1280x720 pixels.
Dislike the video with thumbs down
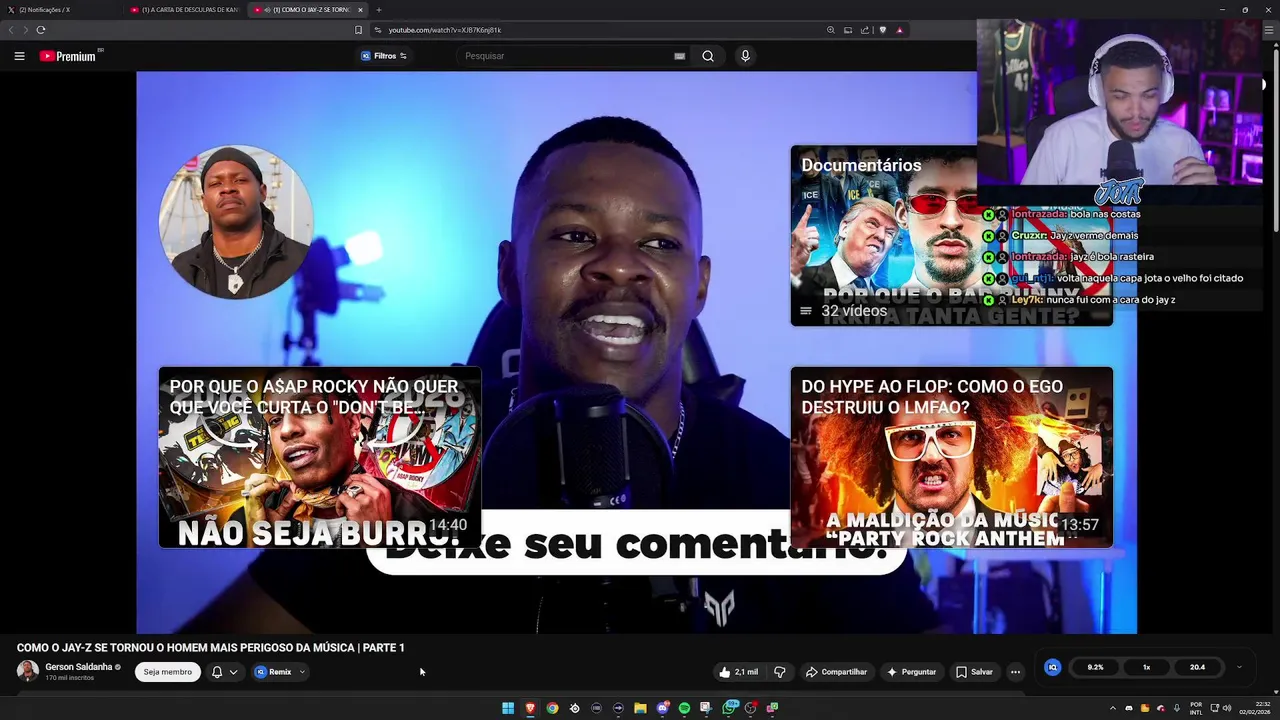780,672
